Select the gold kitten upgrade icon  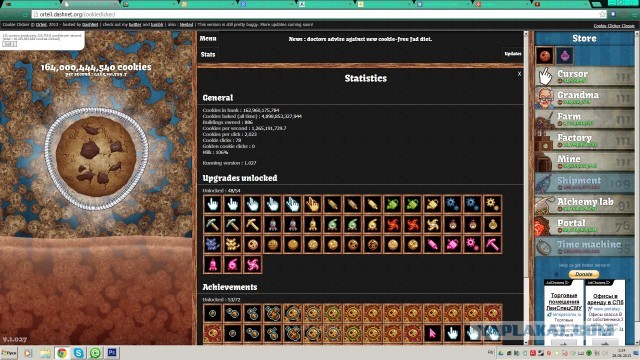[x=233, y=244]
